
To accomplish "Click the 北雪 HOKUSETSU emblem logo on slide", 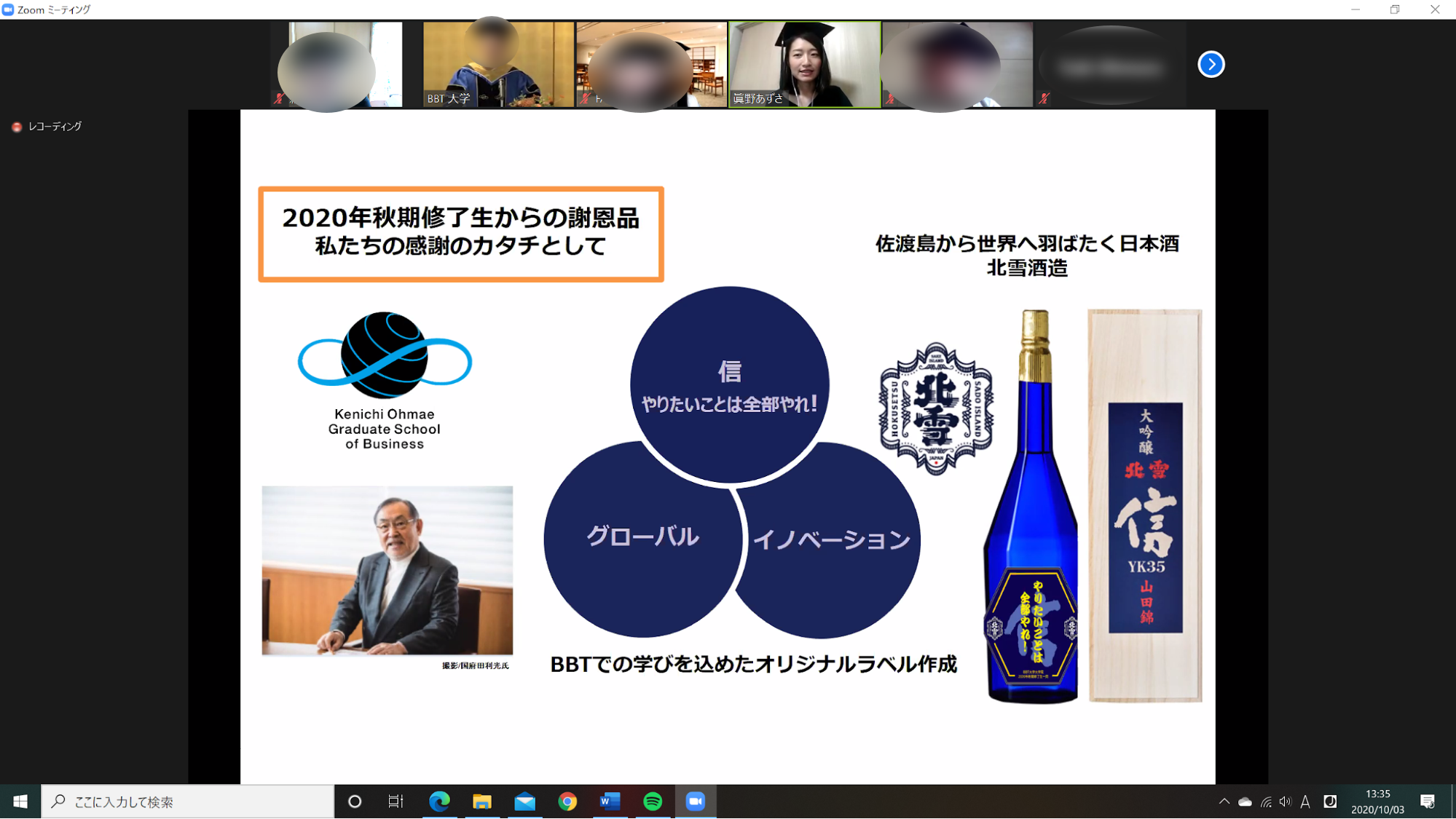I will (936, 408).
